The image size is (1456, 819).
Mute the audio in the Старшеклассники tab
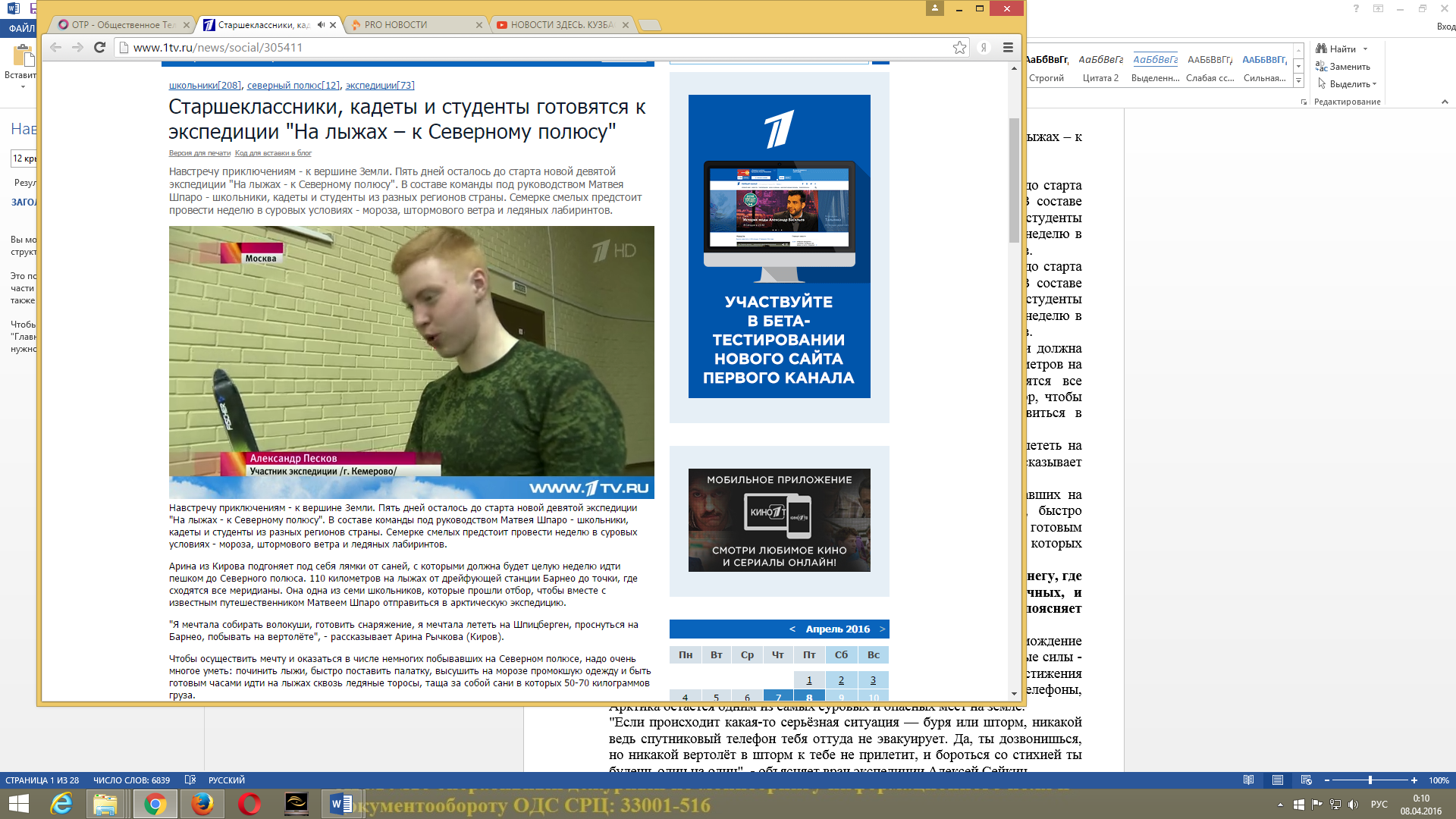pos(321,25)
